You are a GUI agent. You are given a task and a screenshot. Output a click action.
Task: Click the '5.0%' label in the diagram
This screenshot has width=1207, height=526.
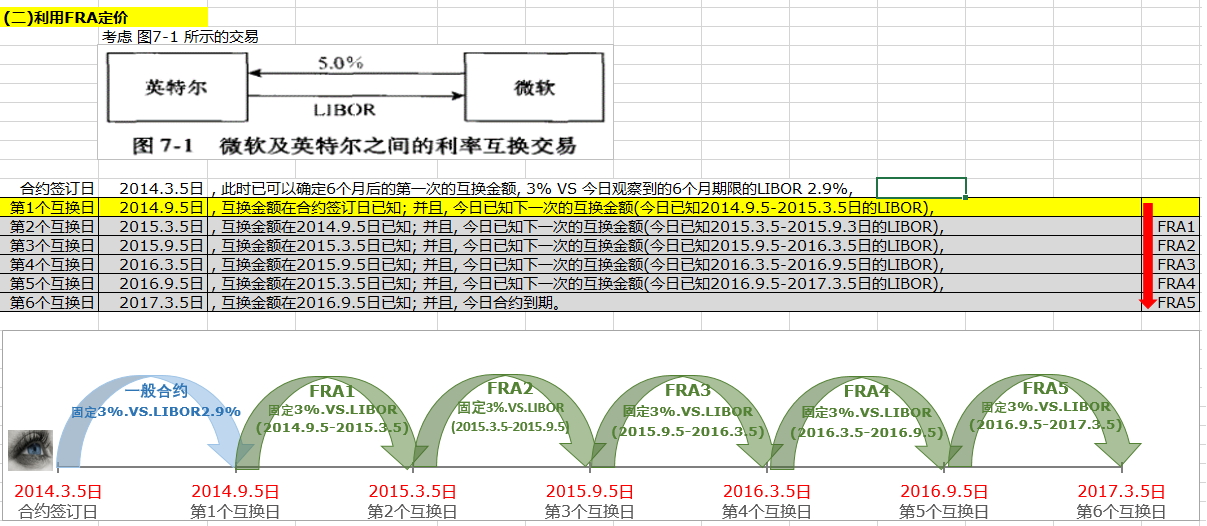340,63
